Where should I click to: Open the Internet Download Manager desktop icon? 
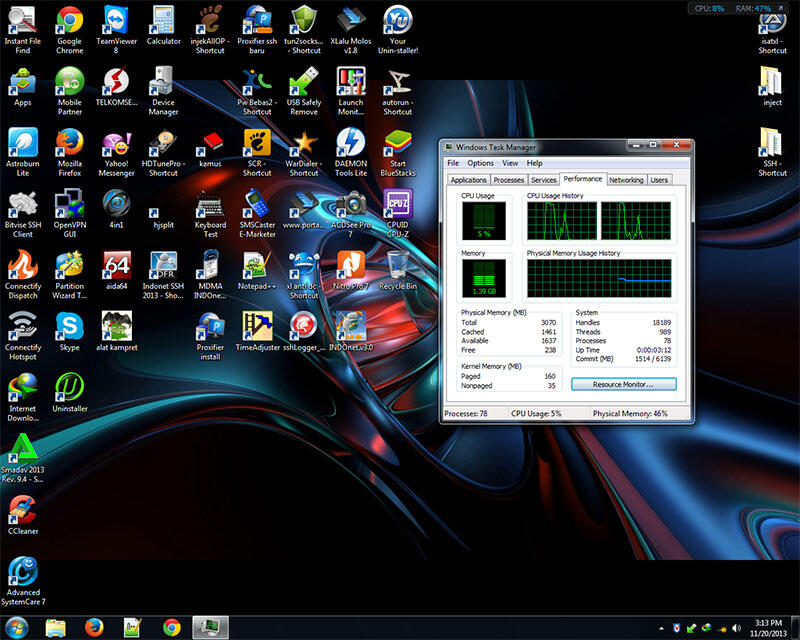click(x=22, y=397)
